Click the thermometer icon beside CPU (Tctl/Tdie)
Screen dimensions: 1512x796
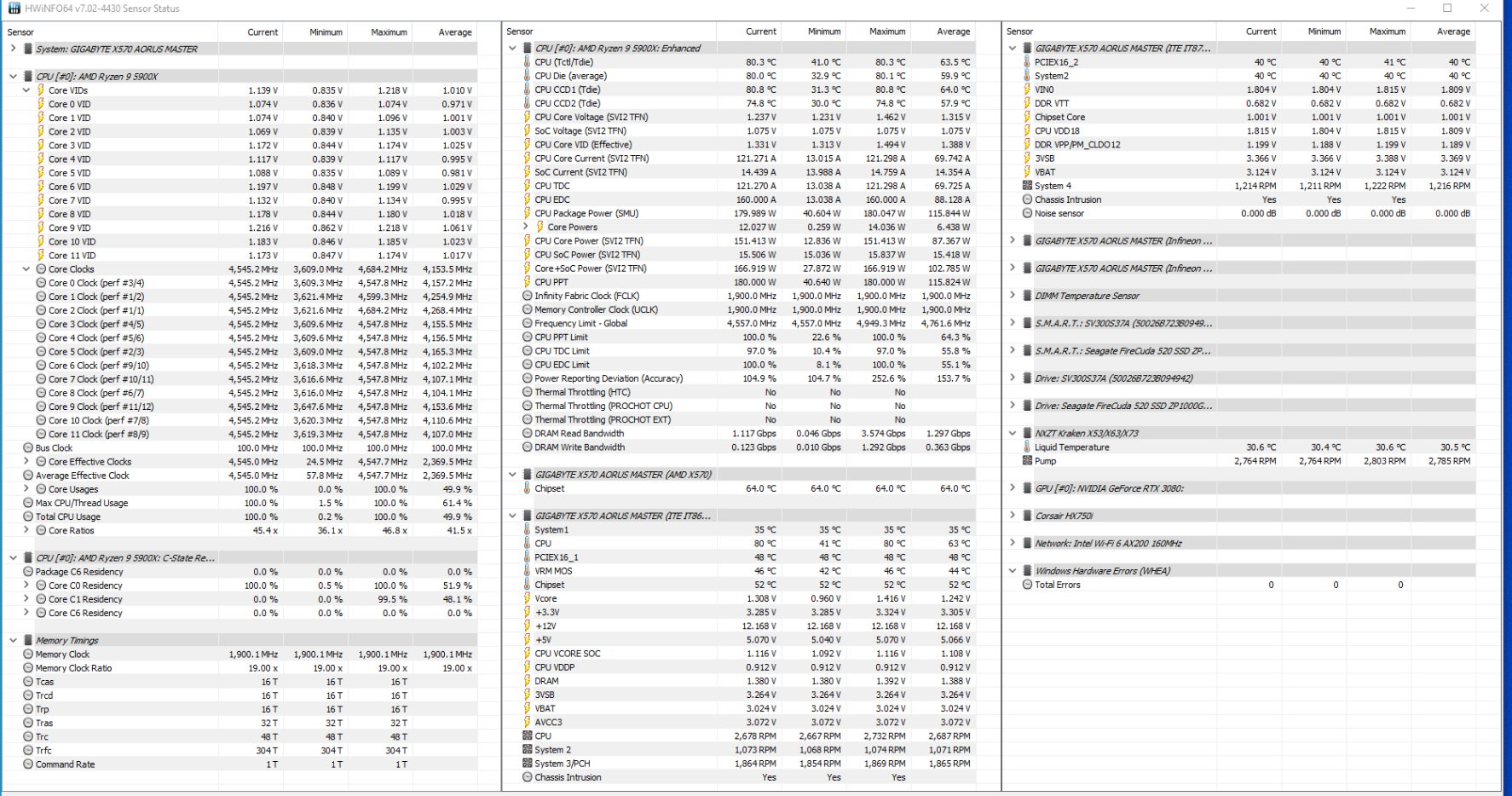pyautogui.click(x=527, y=62)
